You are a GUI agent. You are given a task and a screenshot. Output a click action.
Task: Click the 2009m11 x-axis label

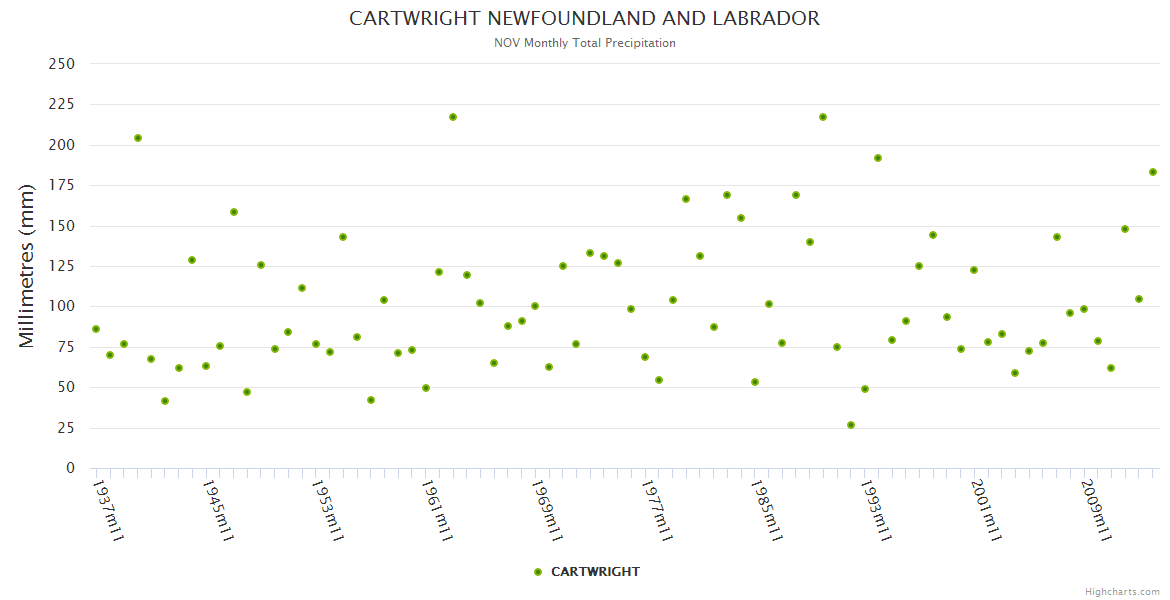pos(1096,510)
